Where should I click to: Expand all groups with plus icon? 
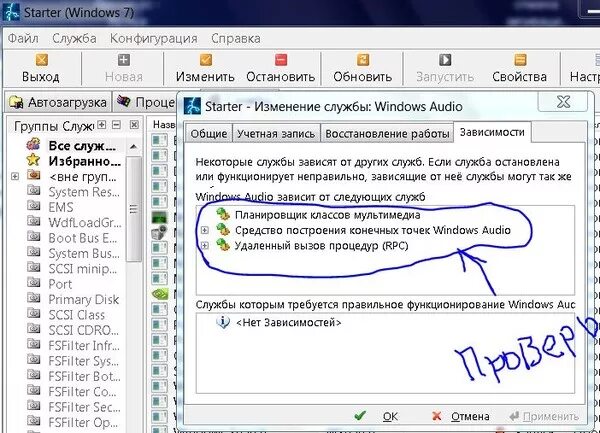(102, 125)
